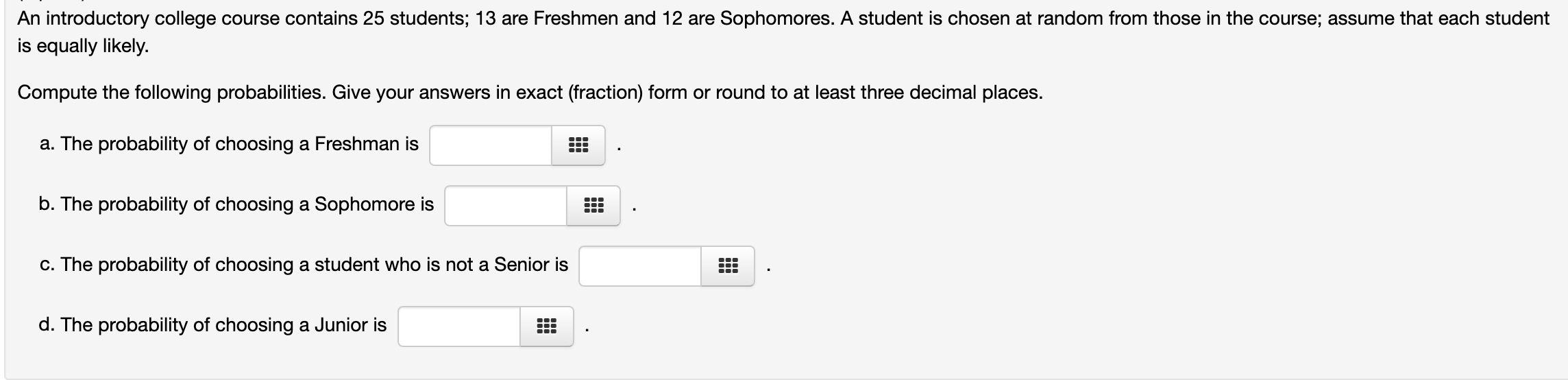Click the part c not-a-Senior question label
Screen dimensions: 1568x380
point(304,265)
